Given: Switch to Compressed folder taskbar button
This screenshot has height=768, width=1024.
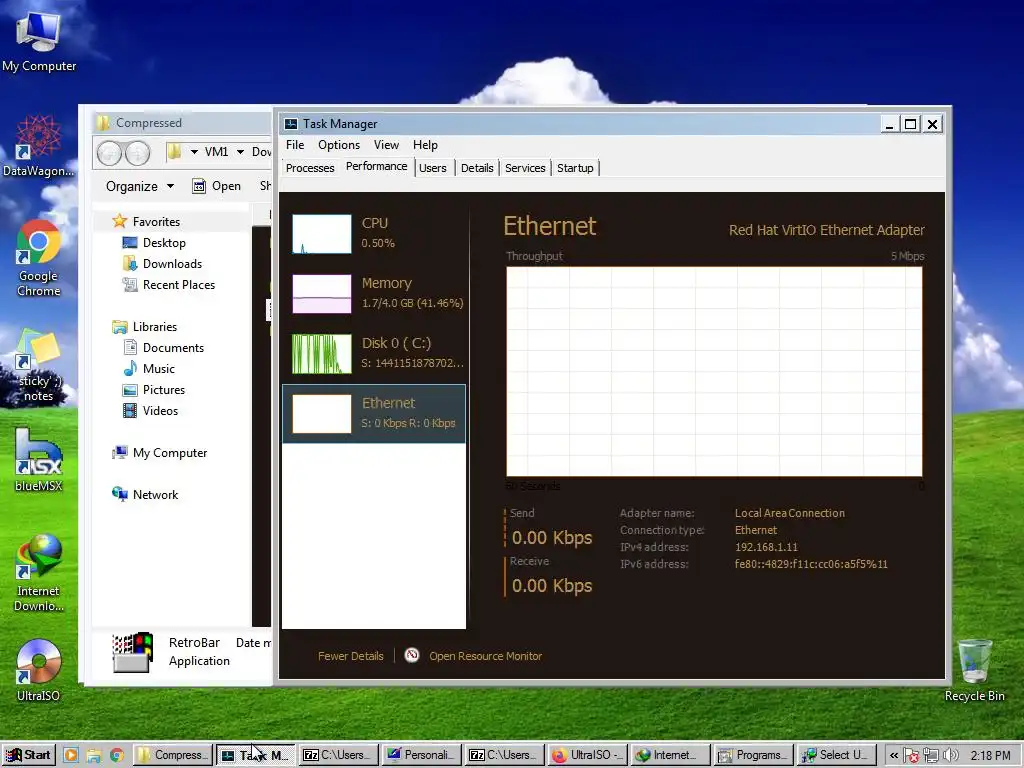Looking at the screenshot, I should click(x=173, y=755).
